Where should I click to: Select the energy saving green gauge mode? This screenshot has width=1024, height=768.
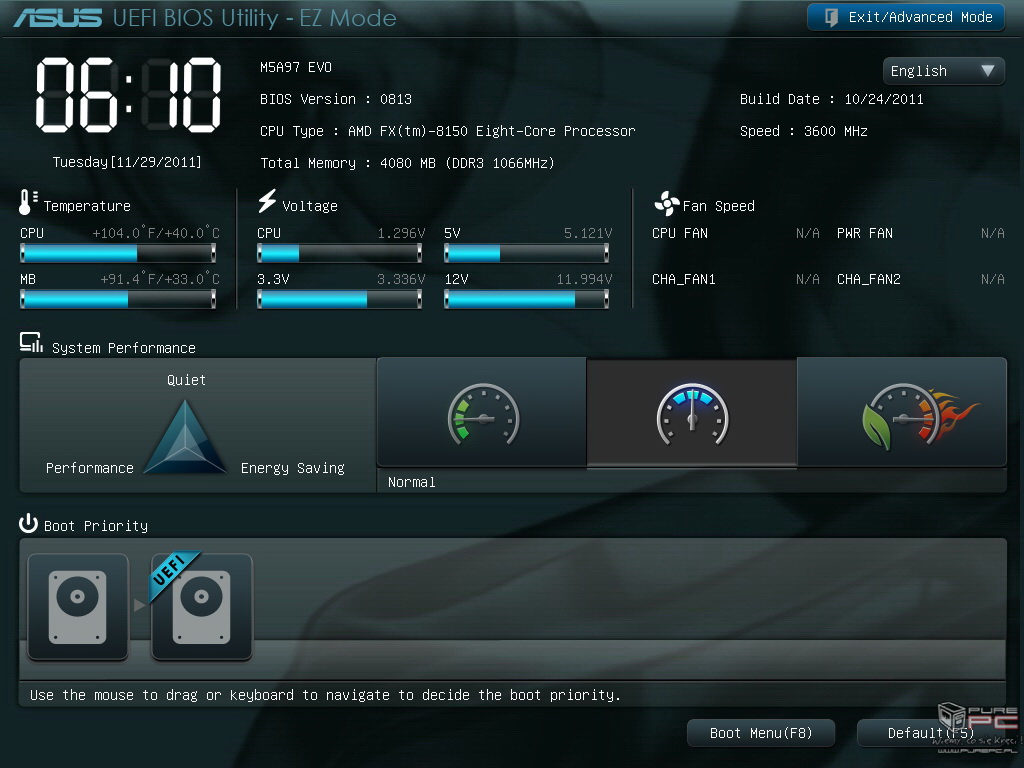[x=482, y=413]
